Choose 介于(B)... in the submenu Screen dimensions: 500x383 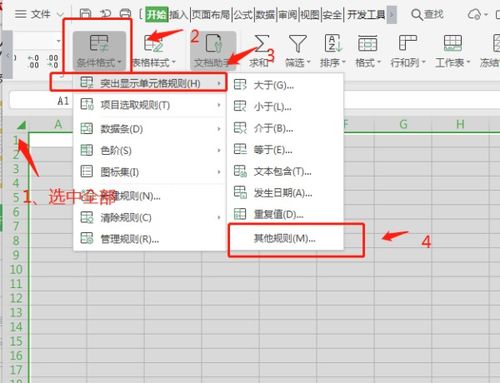(285, 128)
